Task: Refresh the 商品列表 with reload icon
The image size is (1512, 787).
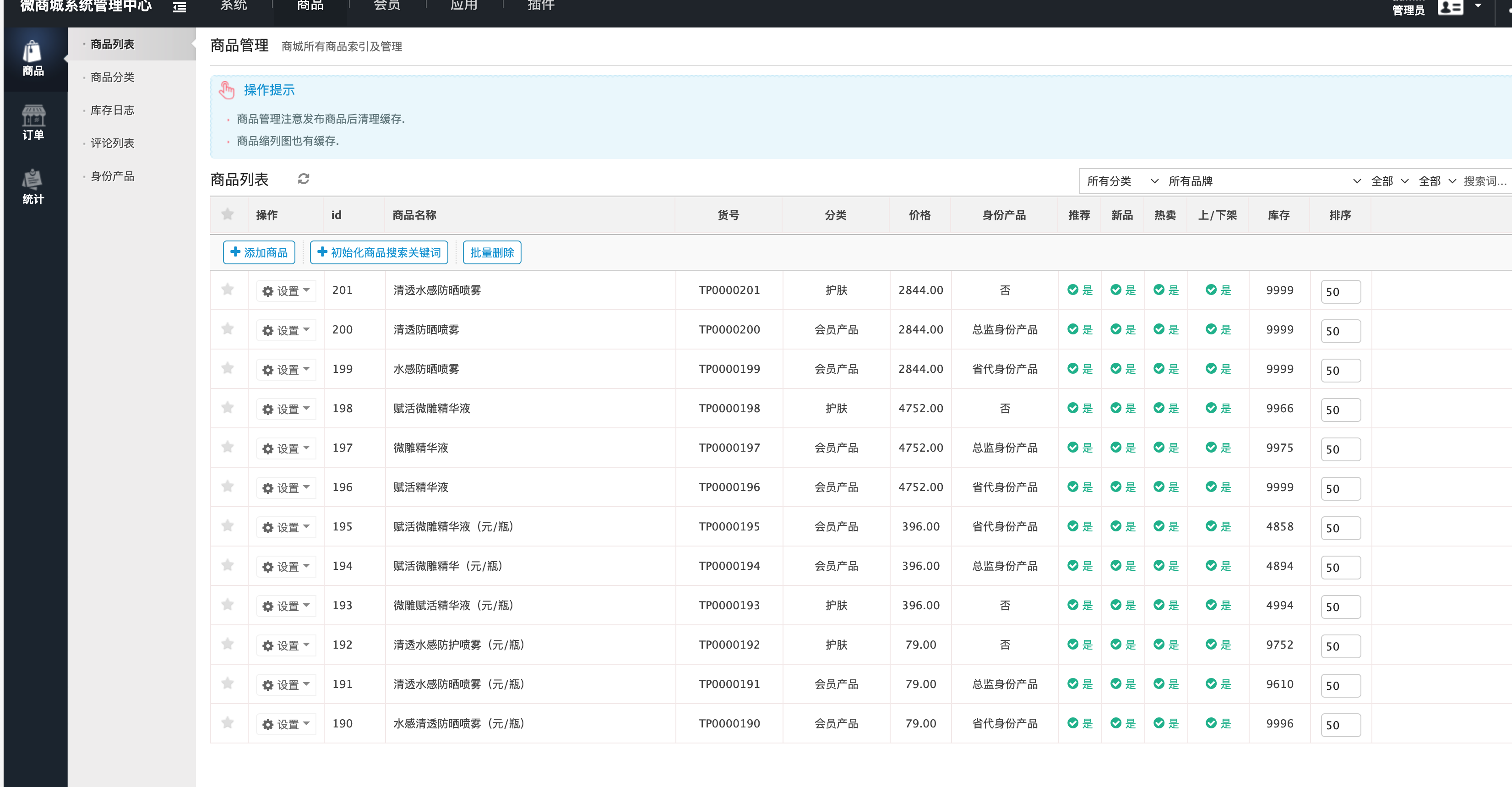Action: 304,179
